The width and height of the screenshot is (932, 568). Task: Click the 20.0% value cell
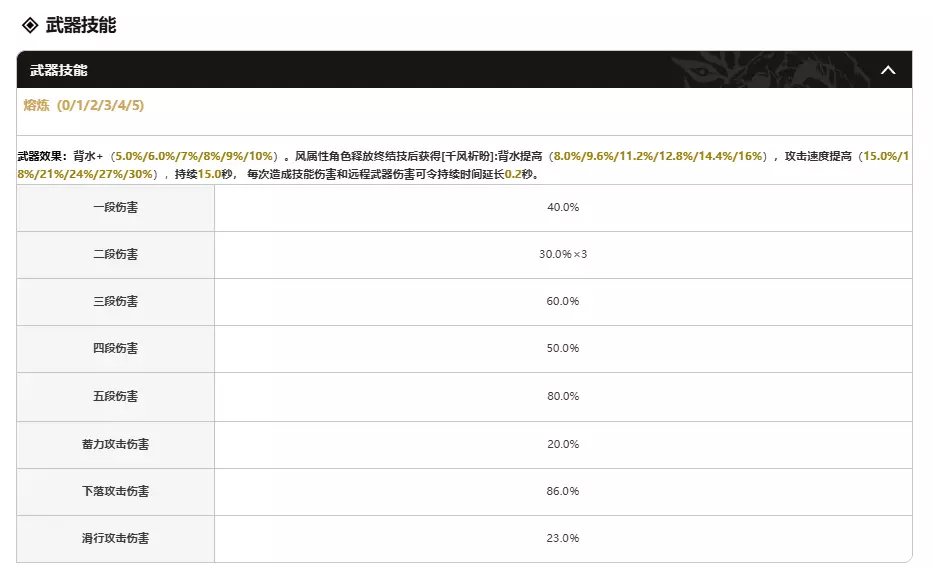563,444
